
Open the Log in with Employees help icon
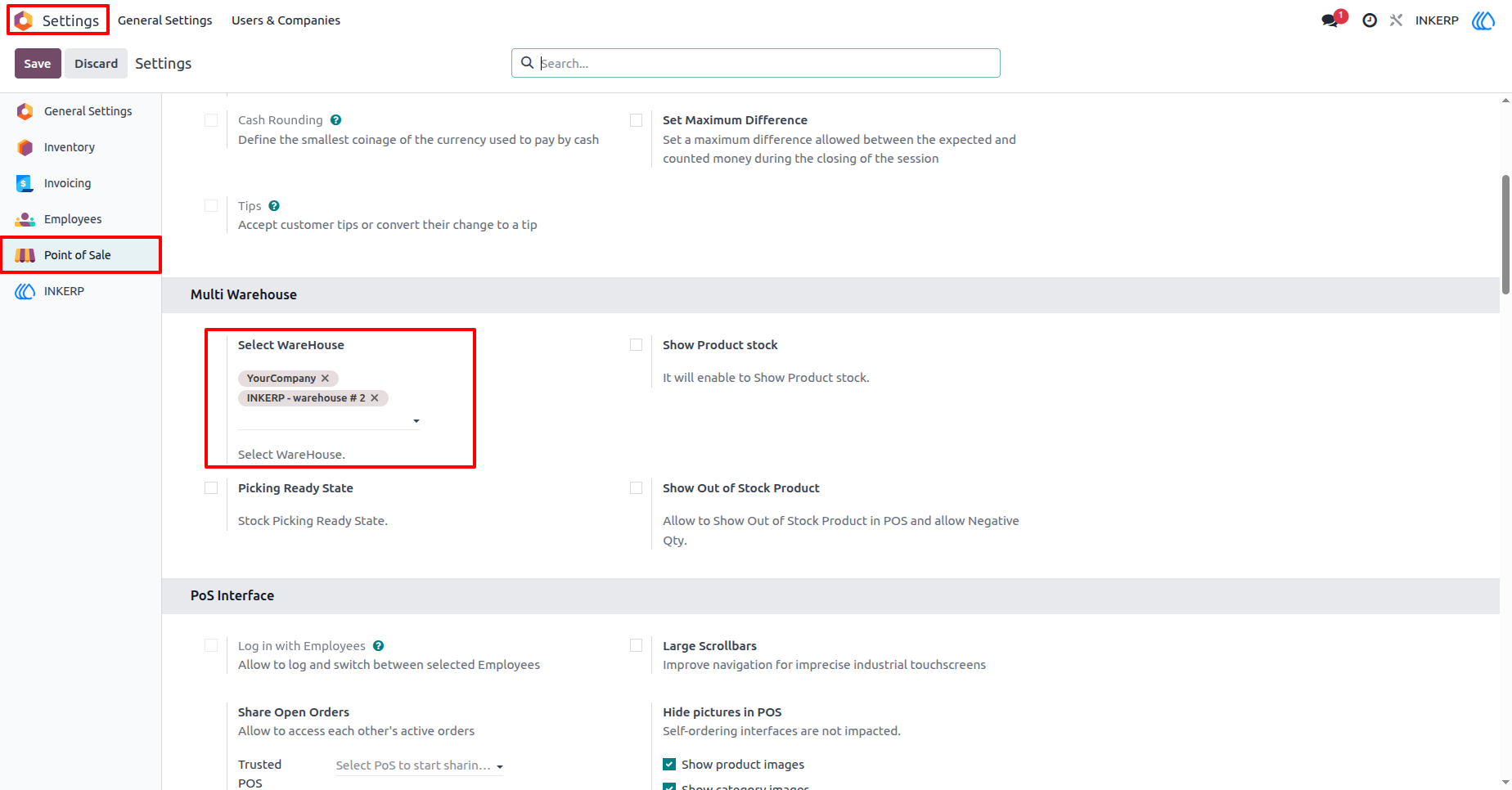coord(378,646)
